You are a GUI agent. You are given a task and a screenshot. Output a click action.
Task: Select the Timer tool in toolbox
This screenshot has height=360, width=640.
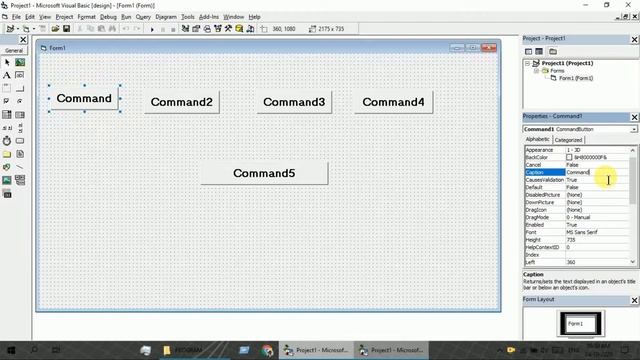pos(7,141)
